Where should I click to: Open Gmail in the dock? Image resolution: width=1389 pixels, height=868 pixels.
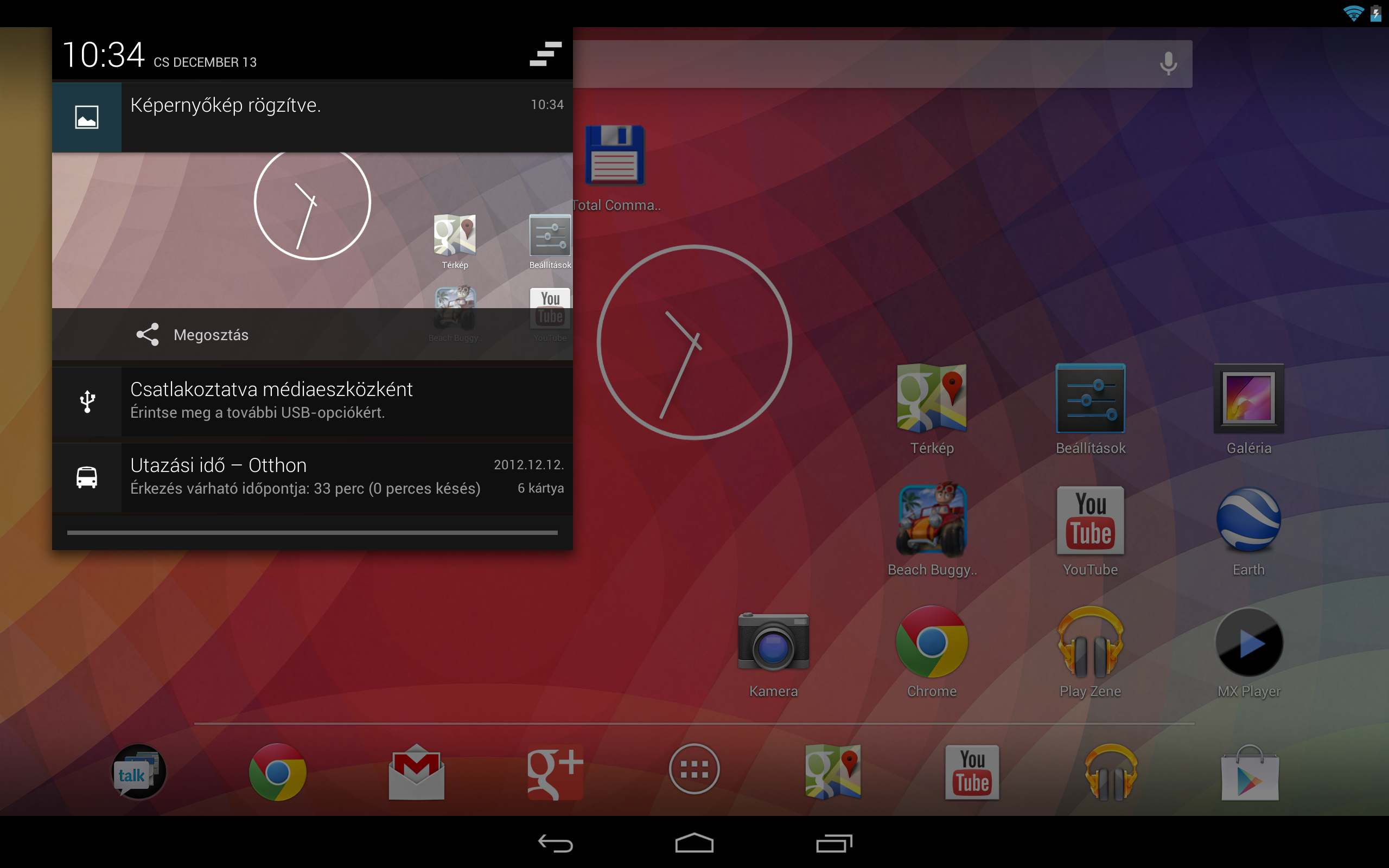click(417, 771)
